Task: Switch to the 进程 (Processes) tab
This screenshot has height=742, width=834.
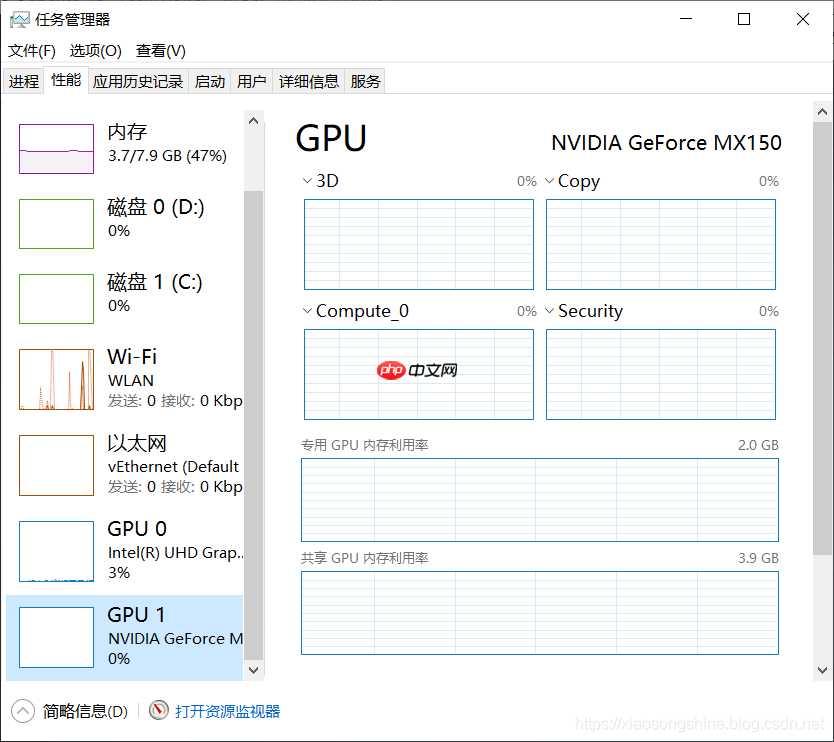Action: [x=23, y=81]
